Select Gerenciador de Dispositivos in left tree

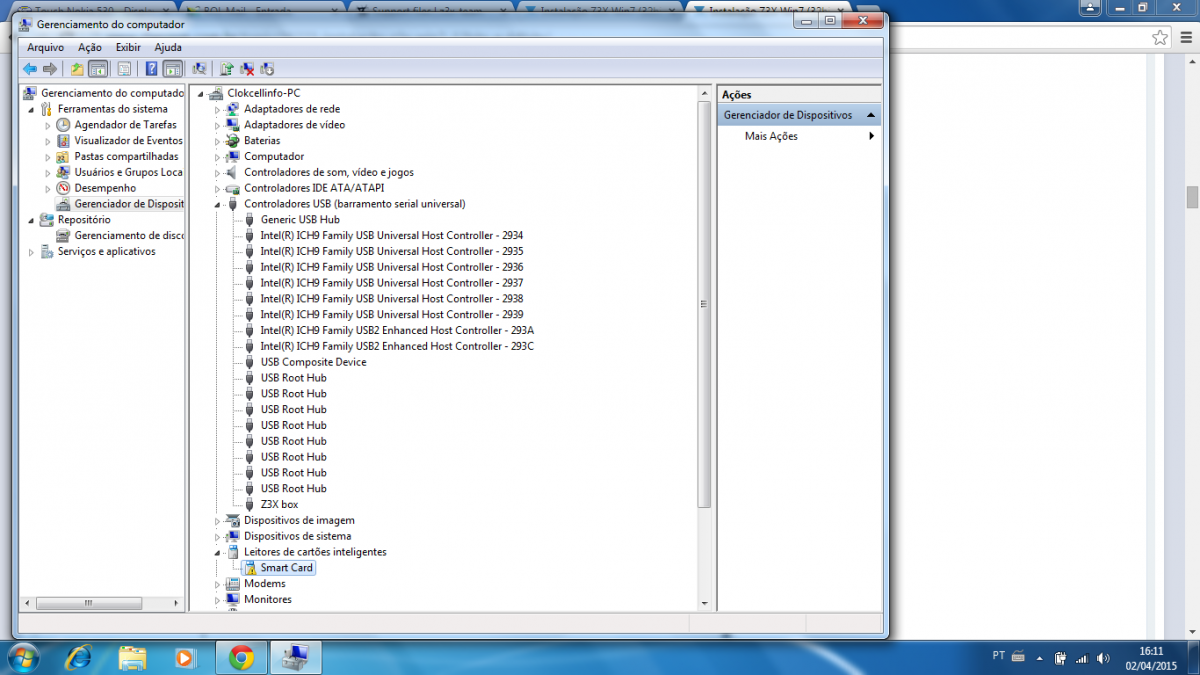pos(128,204)
